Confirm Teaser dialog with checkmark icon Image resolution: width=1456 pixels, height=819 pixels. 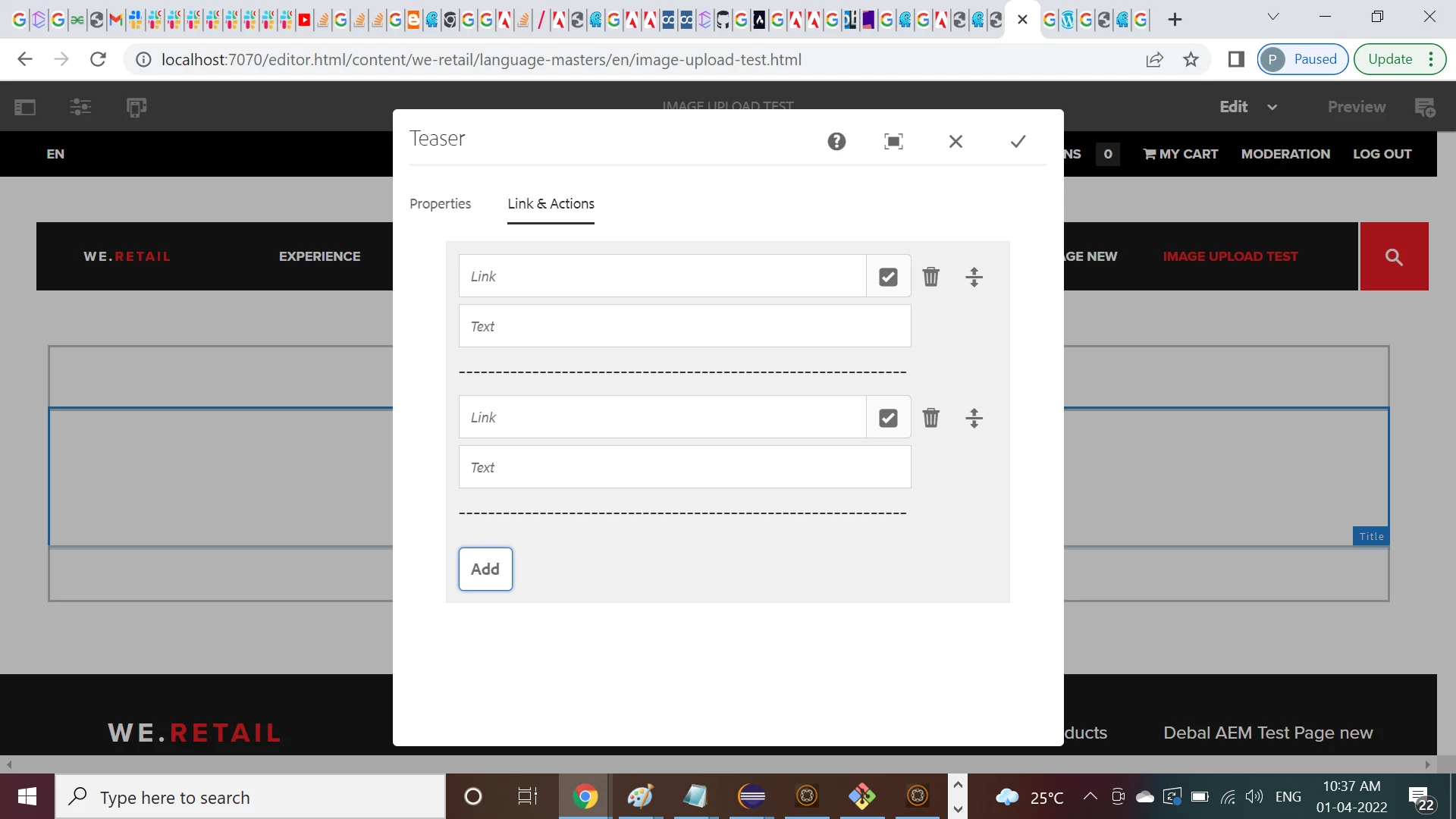1018,141
